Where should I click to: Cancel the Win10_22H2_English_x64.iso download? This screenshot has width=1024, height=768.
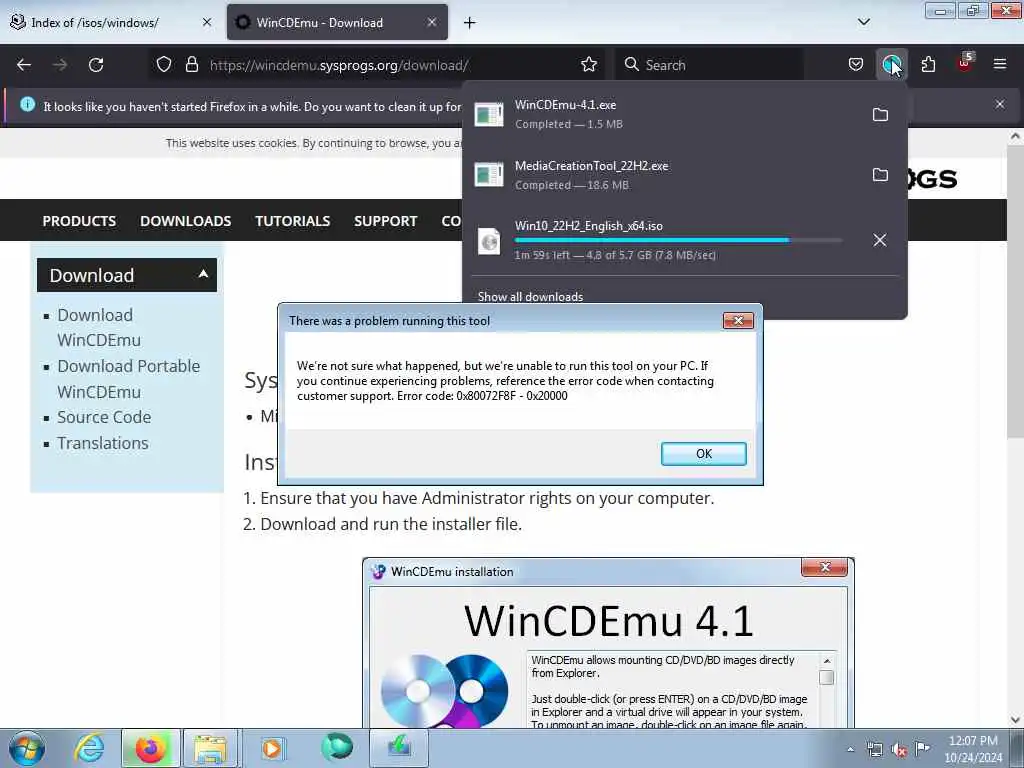pyautogui.click(x=880, y=240)
